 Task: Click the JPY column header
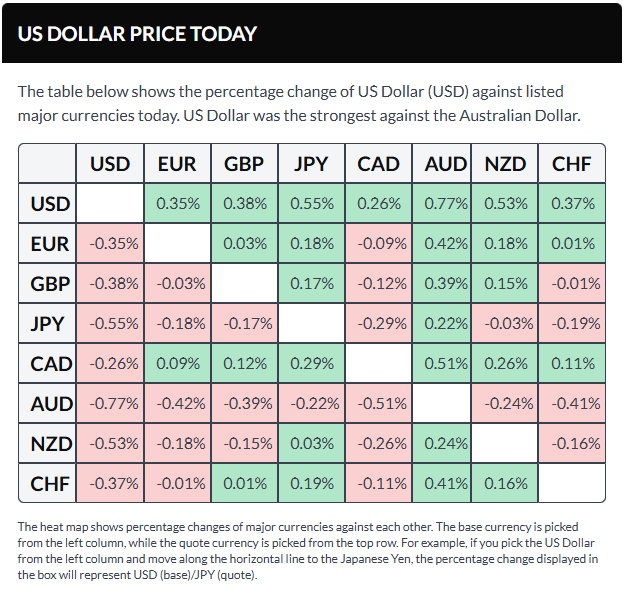click(311, 163)
